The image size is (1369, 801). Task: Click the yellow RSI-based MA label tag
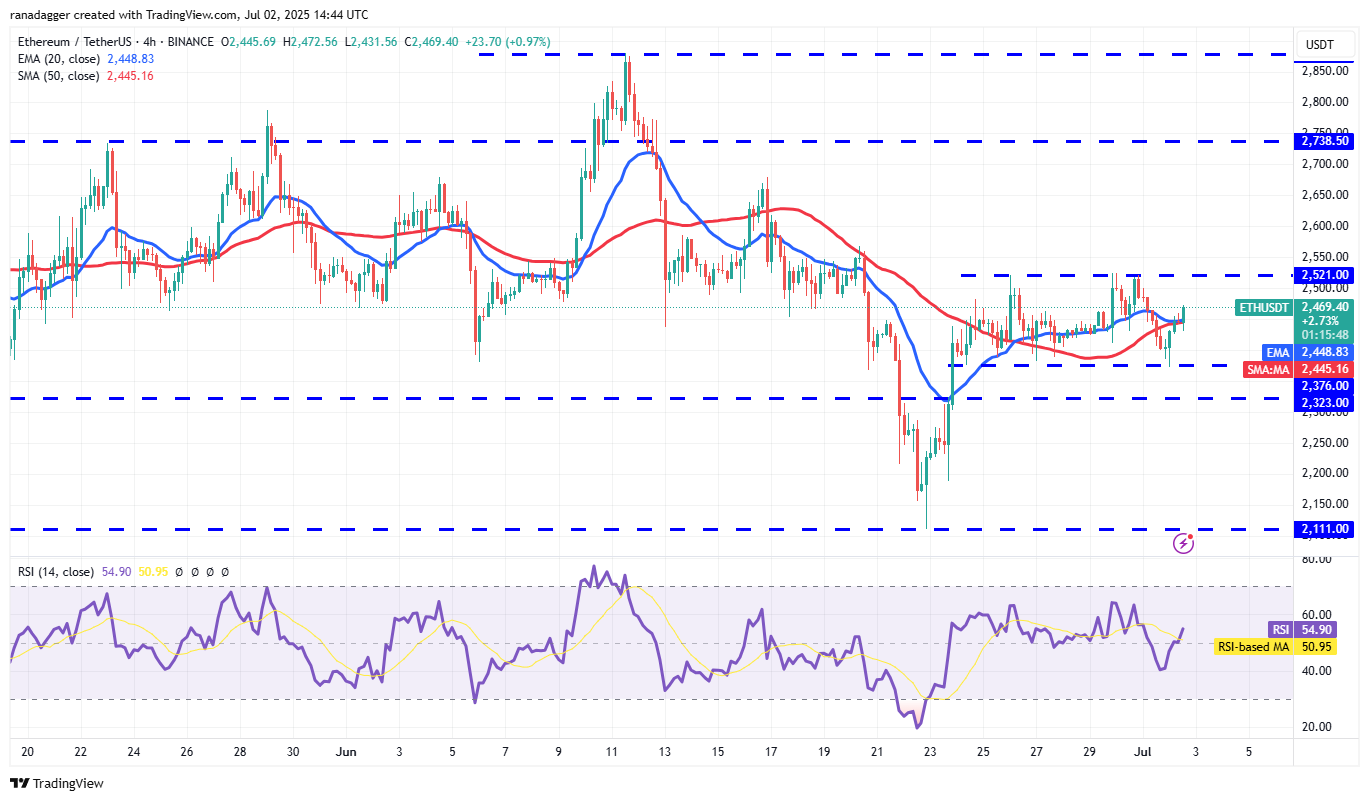pyautogui.click(x=1252, y=647)
